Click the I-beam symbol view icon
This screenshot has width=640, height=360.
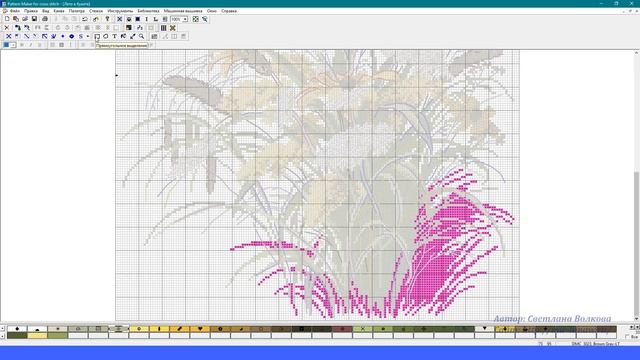(147, 19)
